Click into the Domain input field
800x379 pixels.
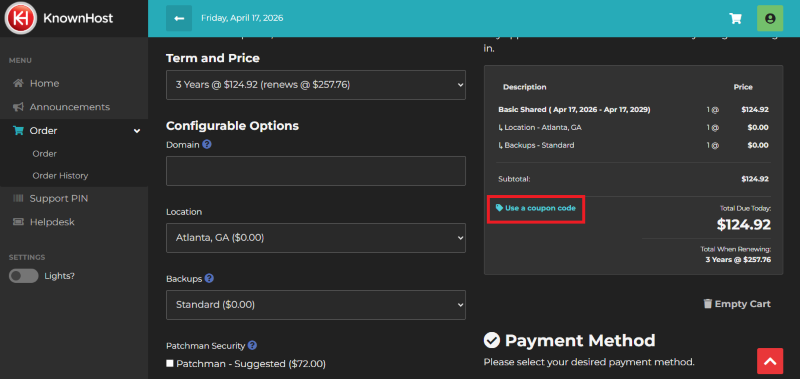pos(316,171)
